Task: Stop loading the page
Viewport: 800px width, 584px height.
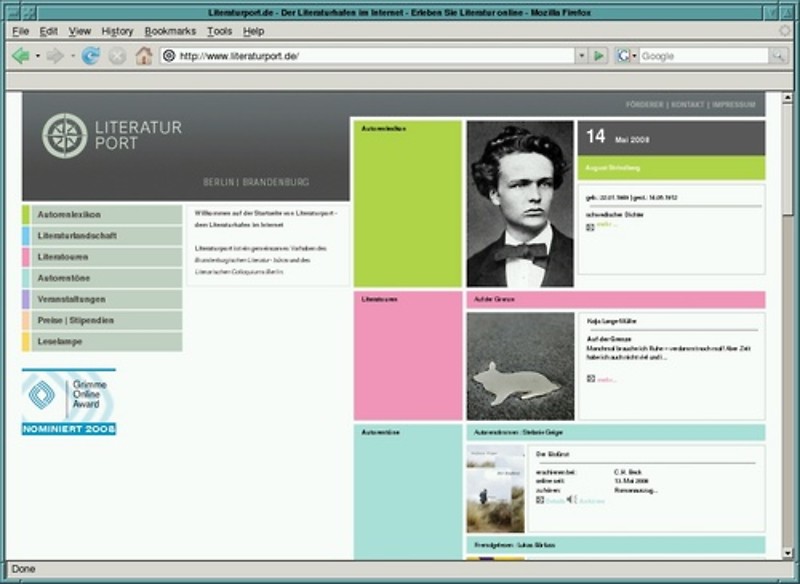Action: tap(117, 56)
